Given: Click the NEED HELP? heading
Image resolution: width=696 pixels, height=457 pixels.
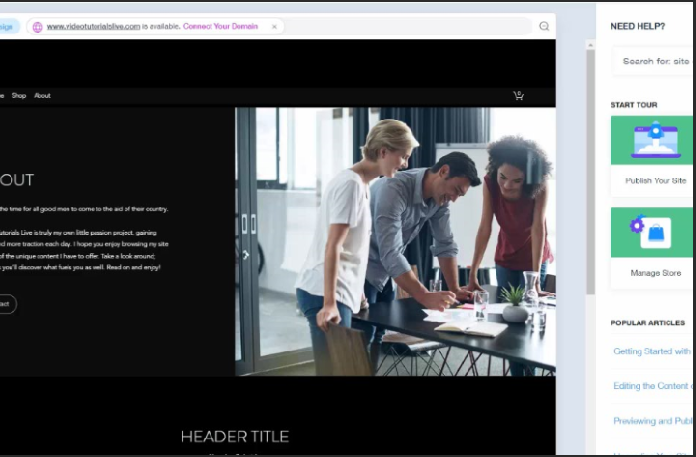Looking at the screenshot, I should point(637,26).
